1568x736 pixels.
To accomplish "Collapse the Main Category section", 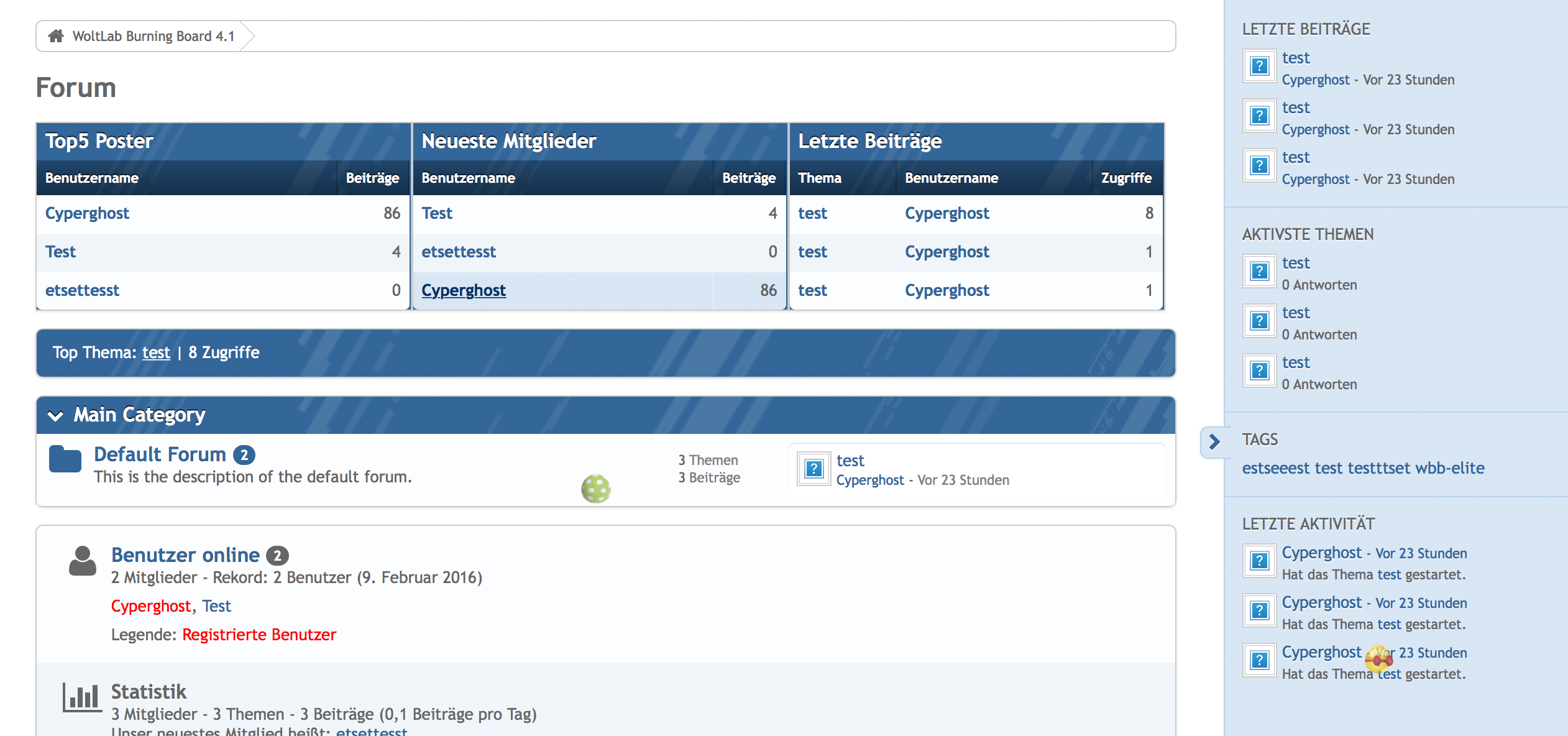I will tap(56, 416).
